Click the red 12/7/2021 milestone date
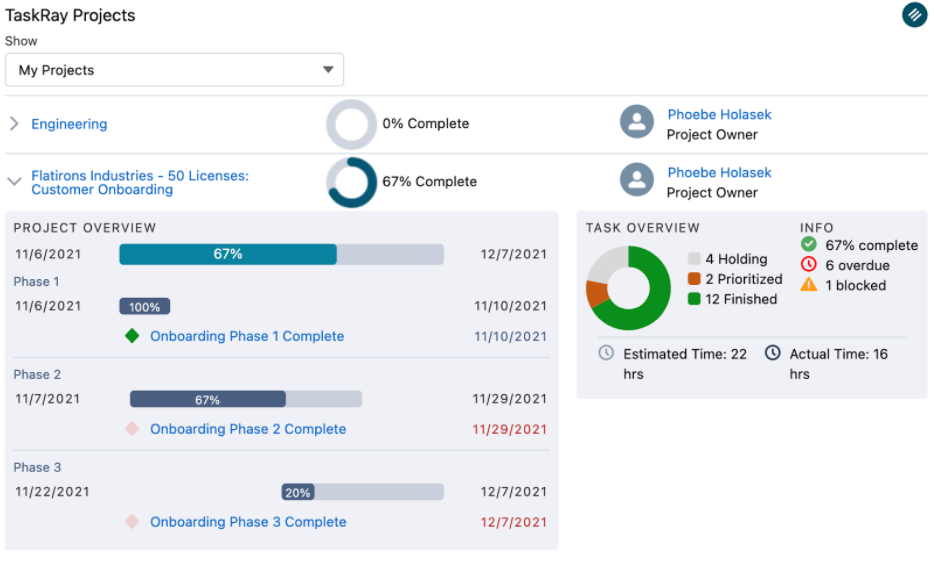This screenshot has height=562, width=934. coord(513,523)
